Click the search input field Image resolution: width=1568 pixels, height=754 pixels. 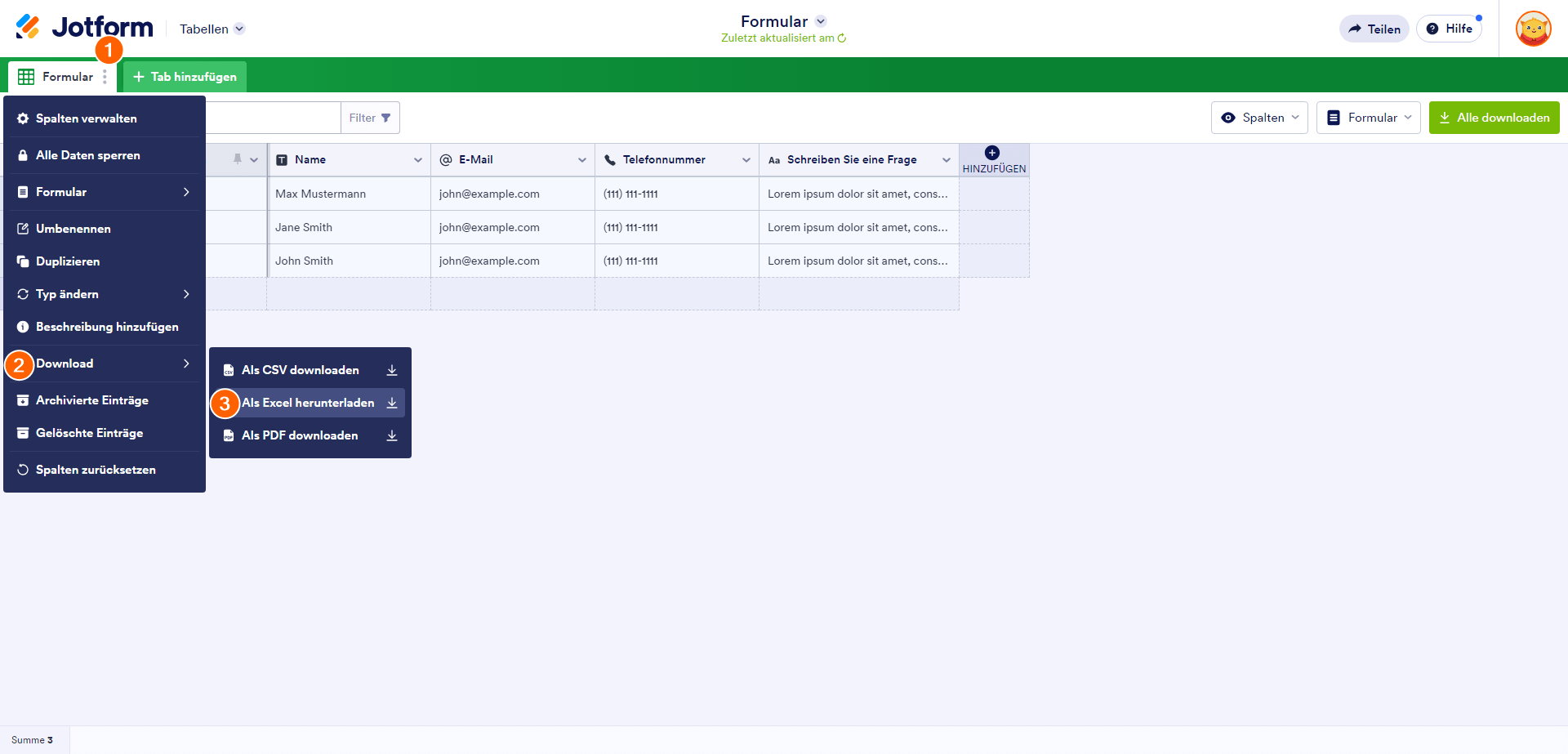273,118
